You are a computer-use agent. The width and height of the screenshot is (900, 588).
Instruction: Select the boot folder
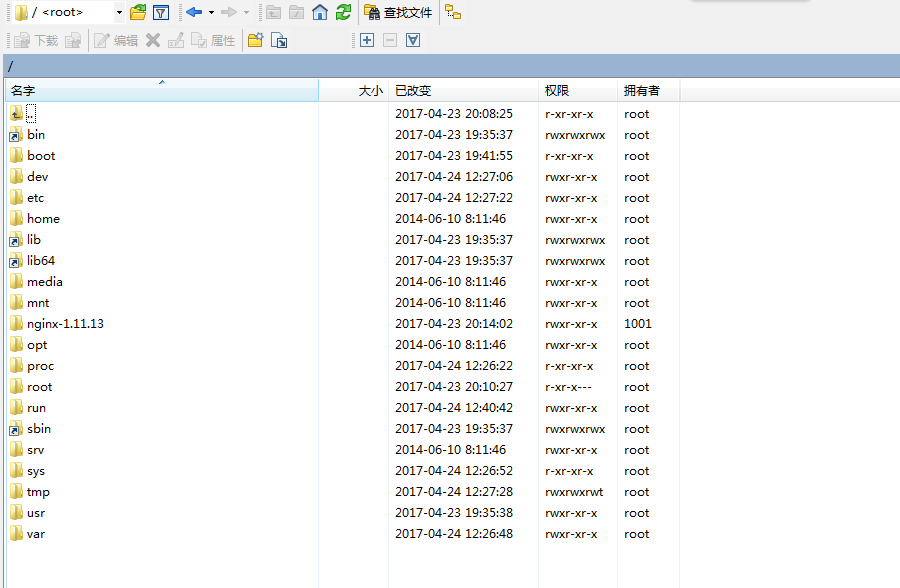click(x=41, y=156)
